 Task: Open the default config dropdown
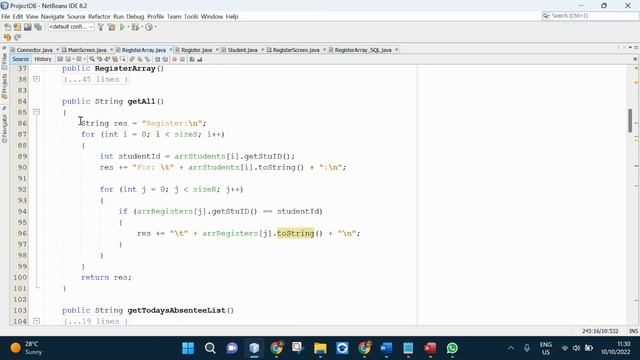tap(71, 27)
